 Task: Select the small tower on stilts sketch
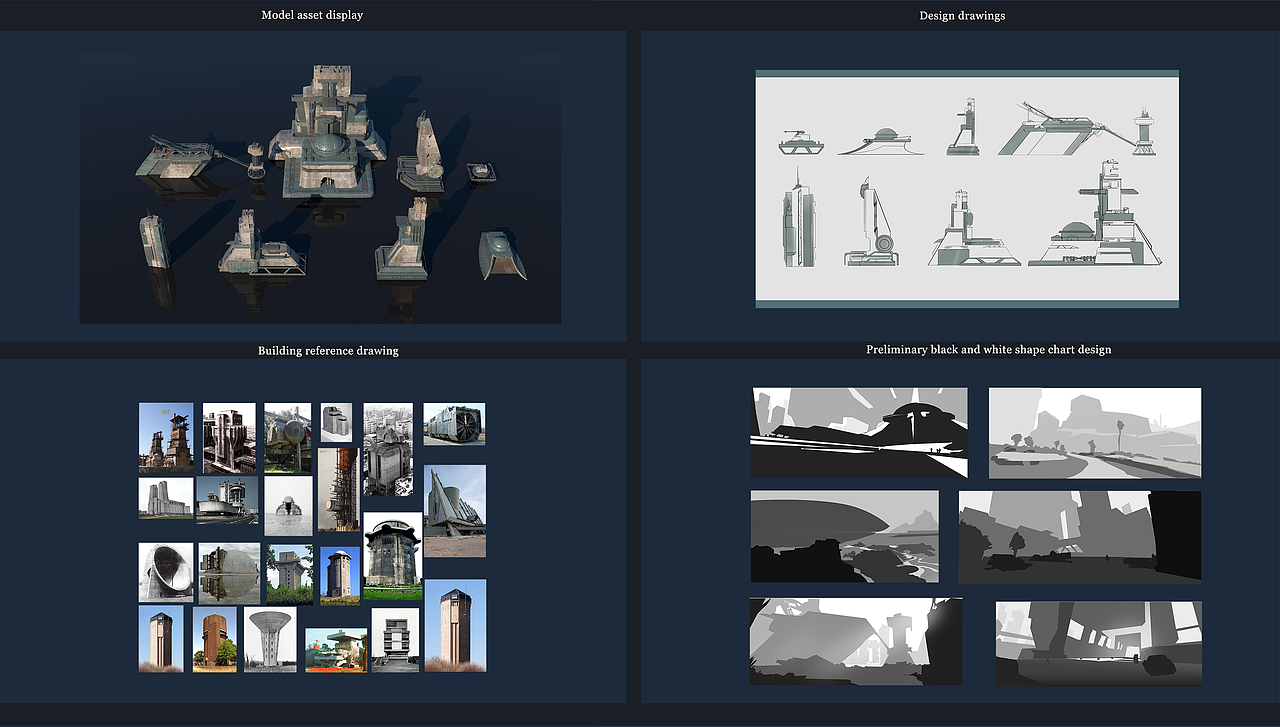click(1145, 131)
